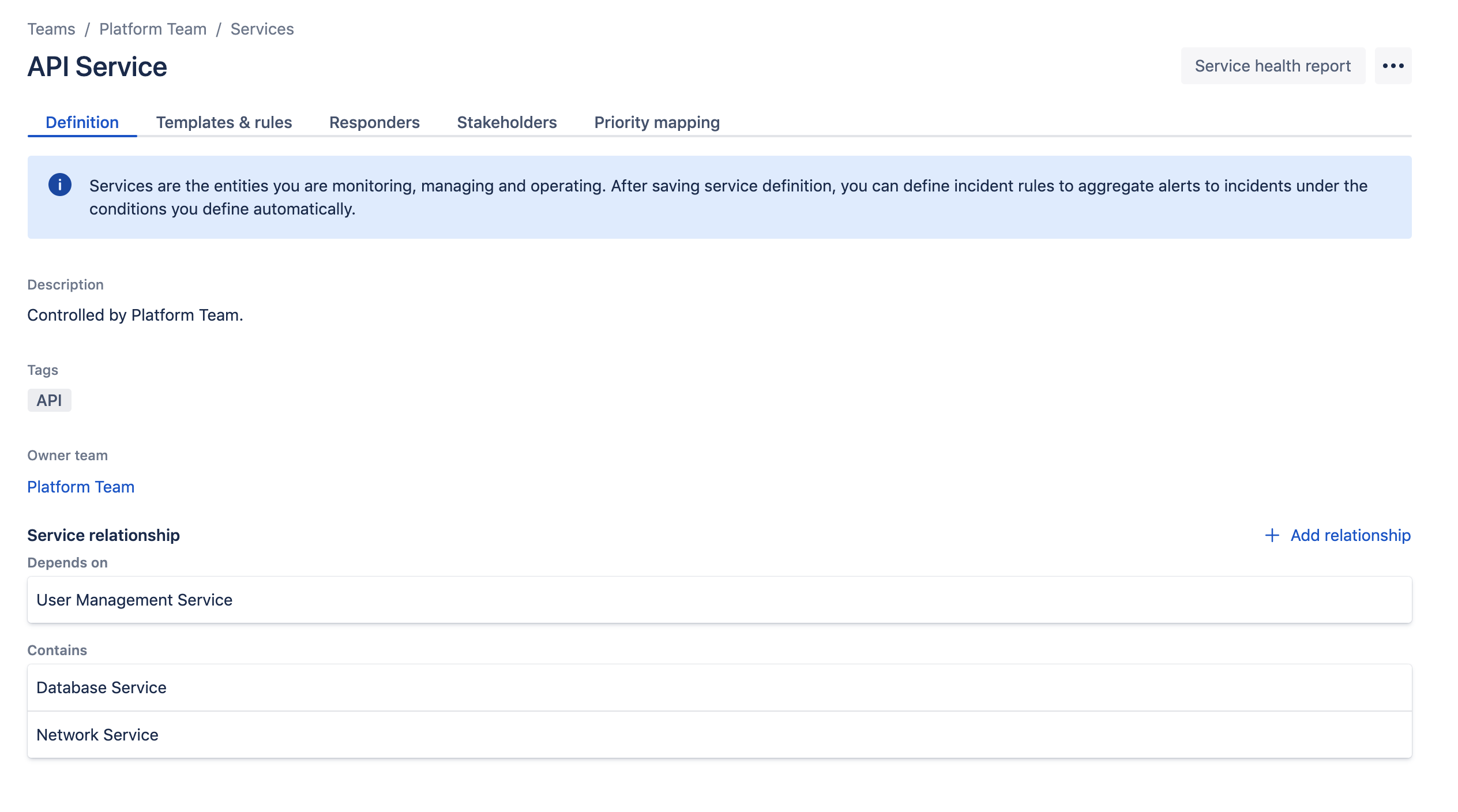This screenshot has height=812, width=1458.
Task: Click the Platform Team owner link
Action: pos(81,487)
